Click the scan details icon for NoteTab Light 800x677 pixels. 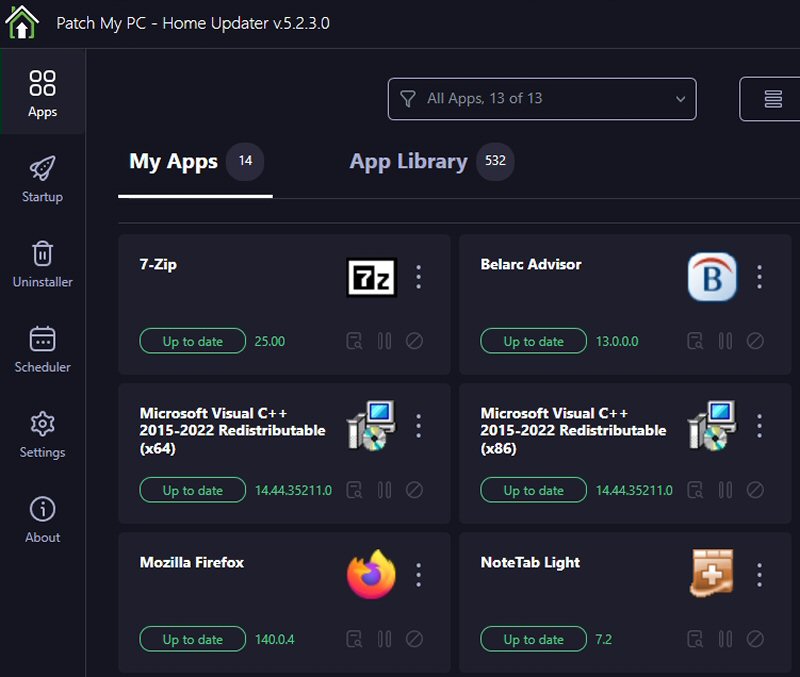point(695,639)
